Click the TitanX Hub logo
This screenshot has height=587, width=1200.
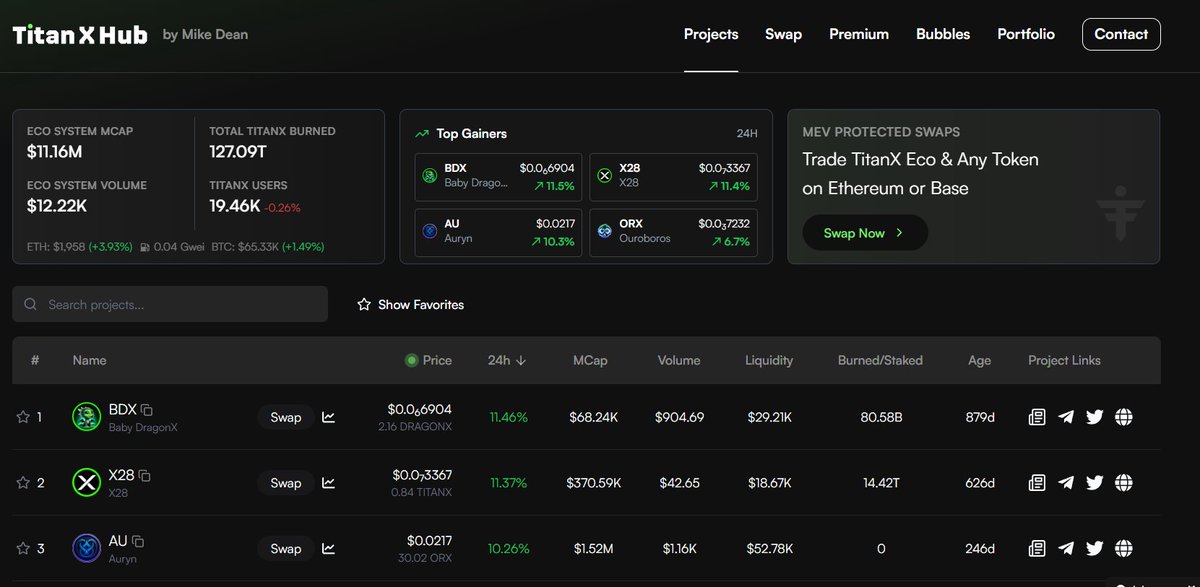tap(80, 35)
